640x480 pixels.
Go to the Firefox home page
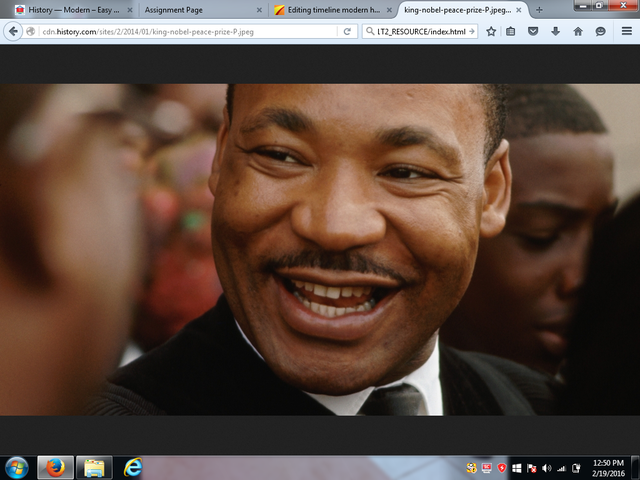tap(578, 31)
